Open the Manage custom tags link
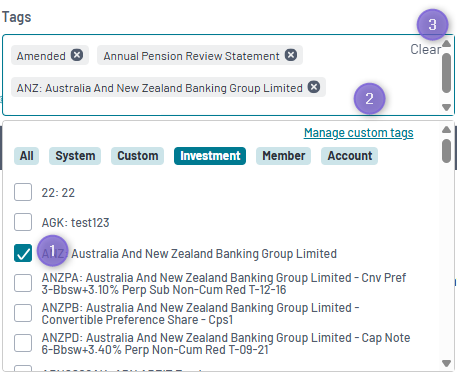This screenshot has width=457, height=376. tap(359, 133)
